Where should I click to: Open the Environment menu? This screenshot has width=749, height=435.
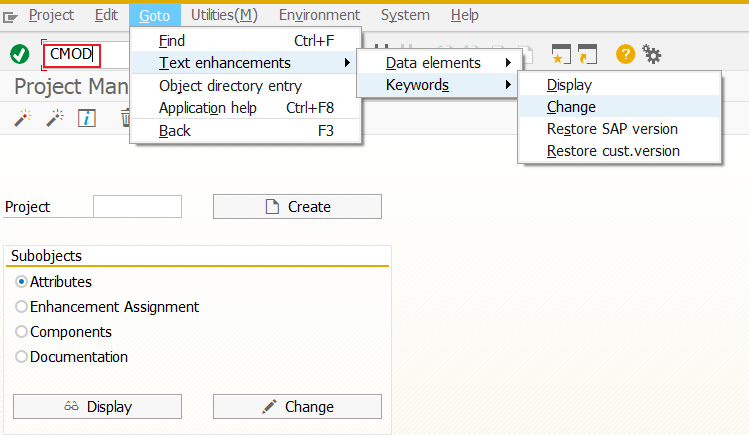point(319,15)
